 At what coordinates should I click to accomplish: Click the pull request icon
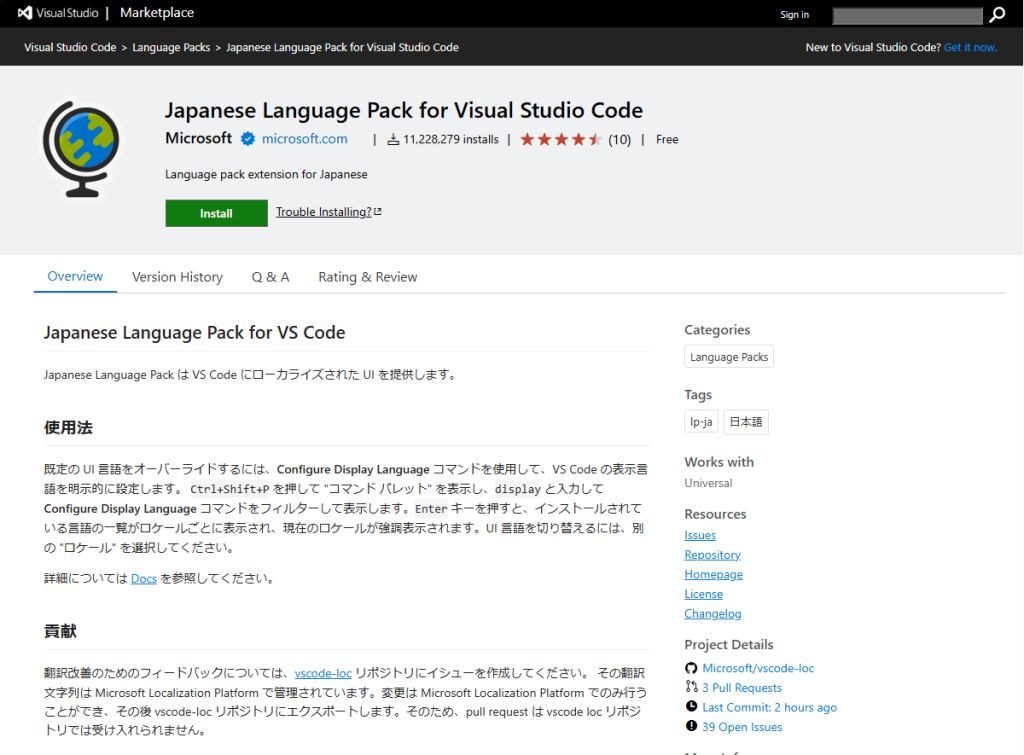click(x=691, y=686)
